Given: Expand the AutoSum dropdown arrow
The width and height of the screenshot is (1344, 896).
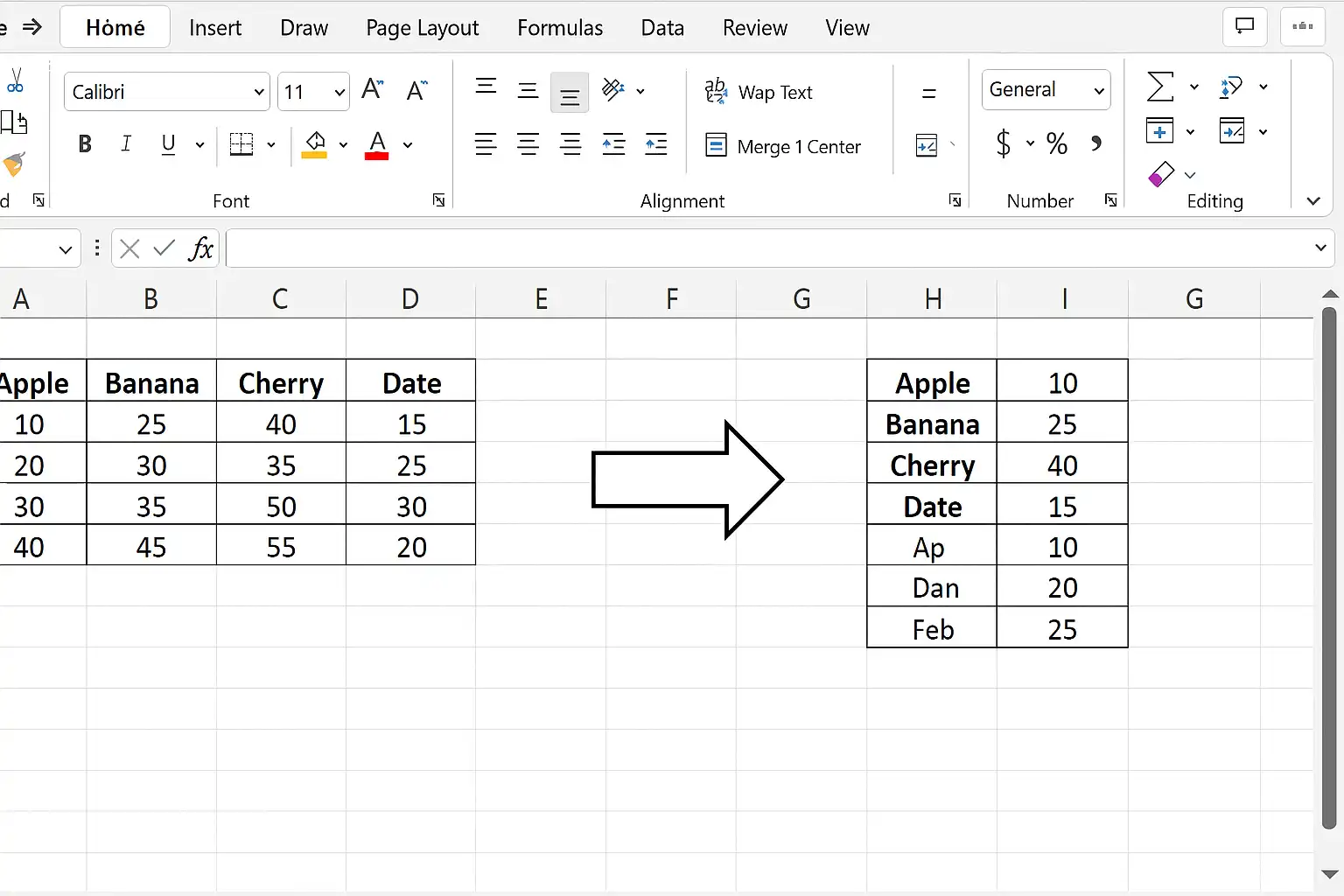Looking at the screenshot, I should pyautogui.click(x=1193, y=87).
